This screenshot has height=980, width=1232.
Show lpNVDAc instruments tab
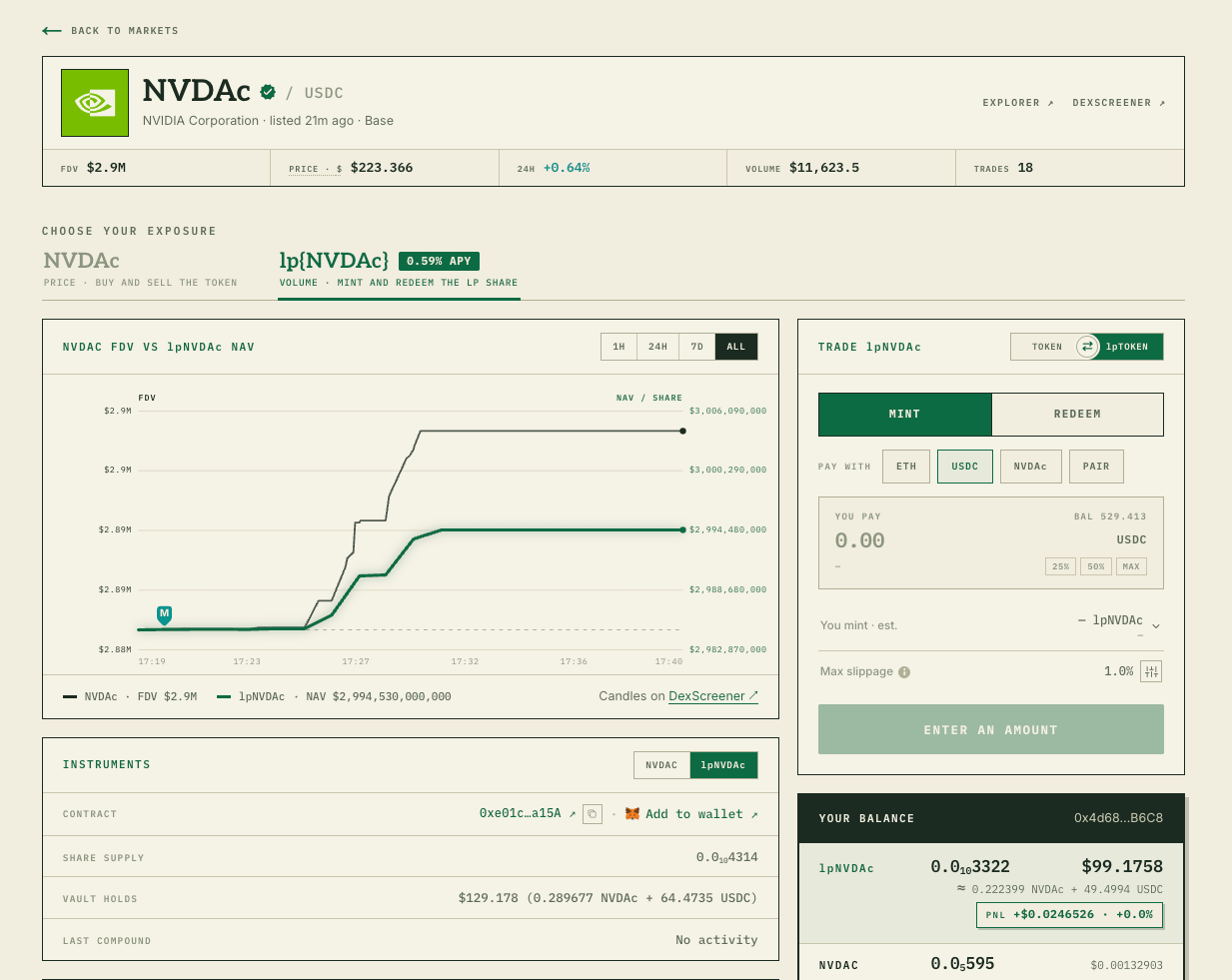pyautogui.click(x=723, y=765)
